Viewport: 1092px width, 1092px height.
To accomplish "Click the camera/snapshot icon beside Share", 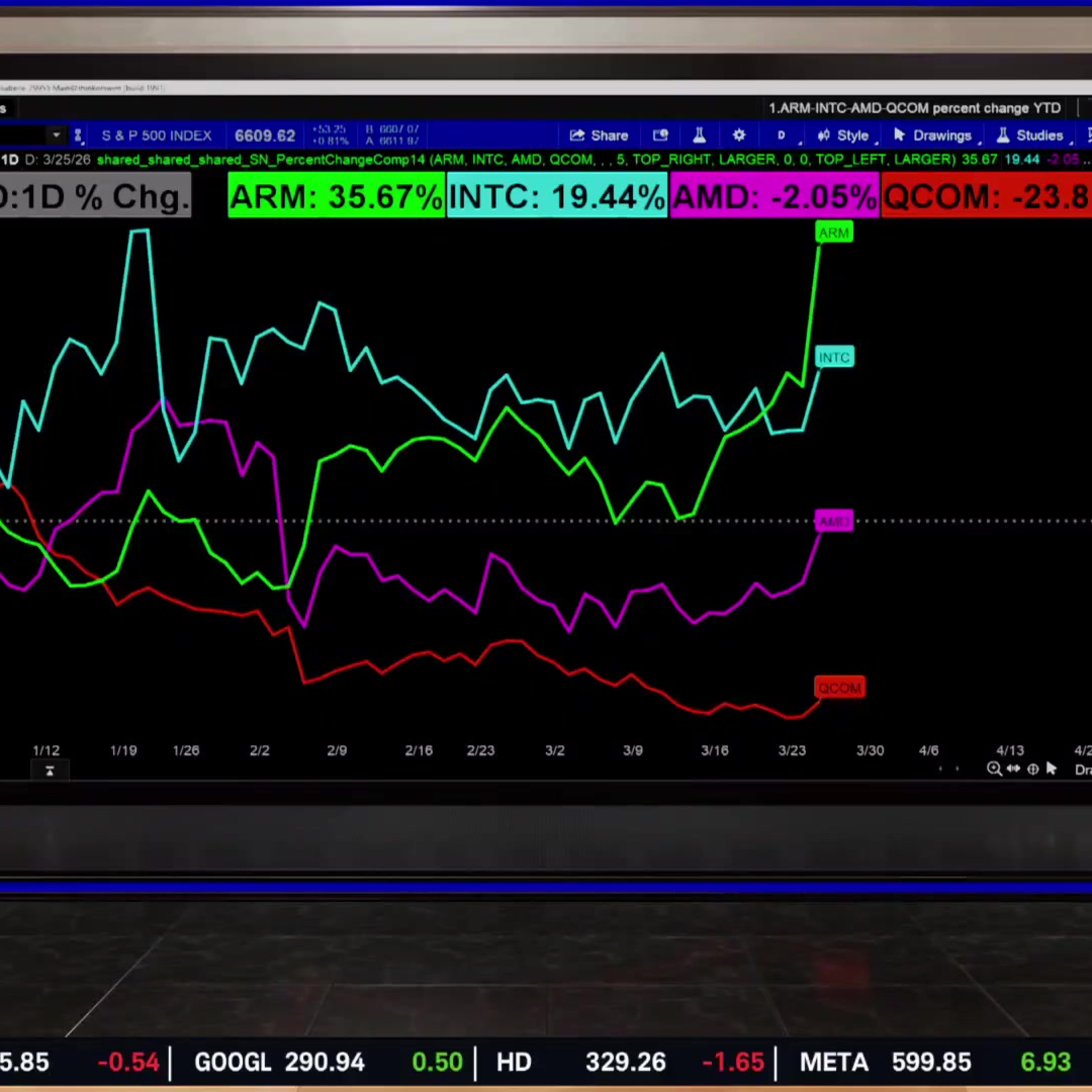I will point(660,136).
